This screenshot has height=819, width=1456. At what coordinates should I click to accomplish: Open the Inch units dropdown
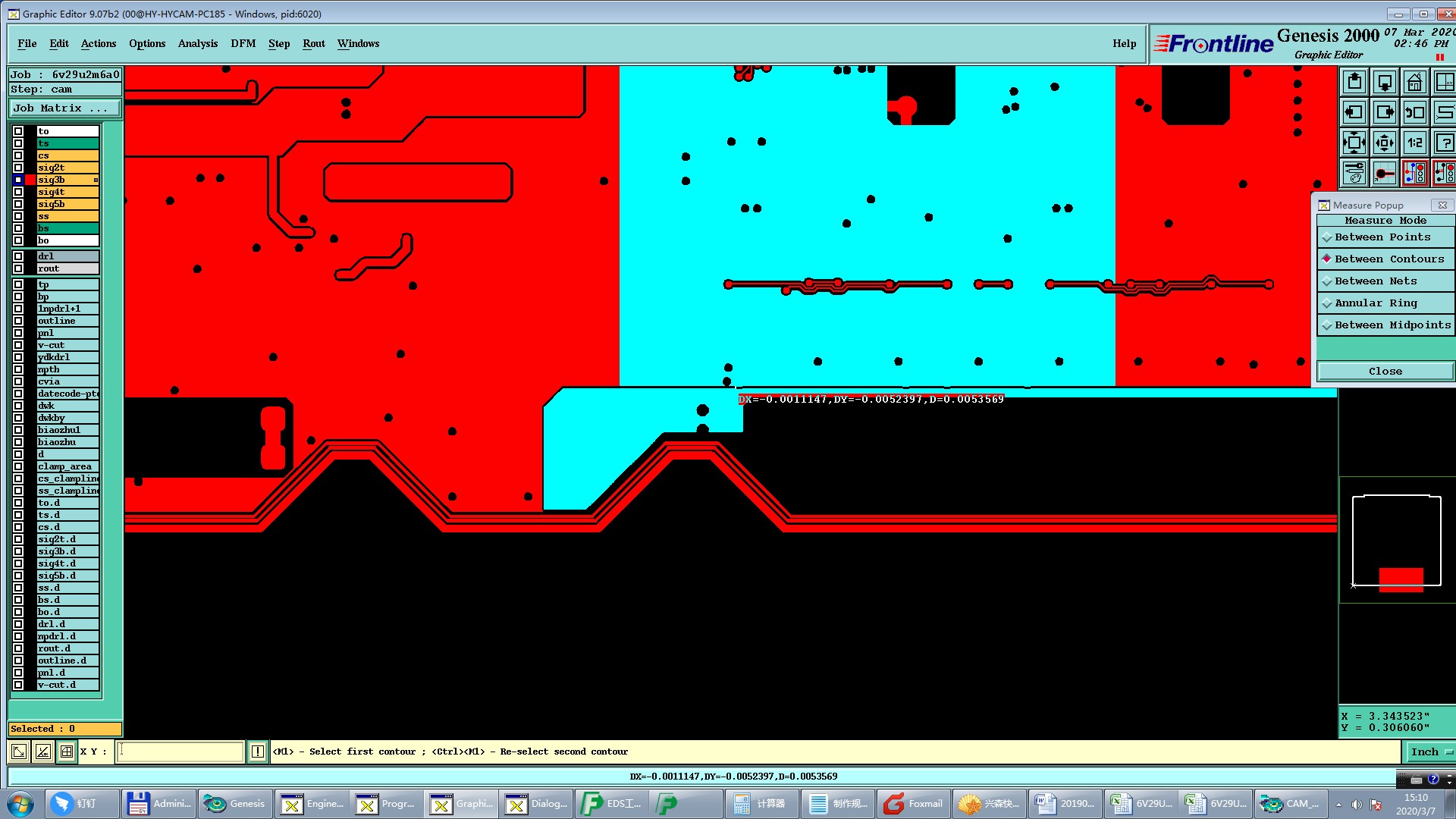point(1429,752)
